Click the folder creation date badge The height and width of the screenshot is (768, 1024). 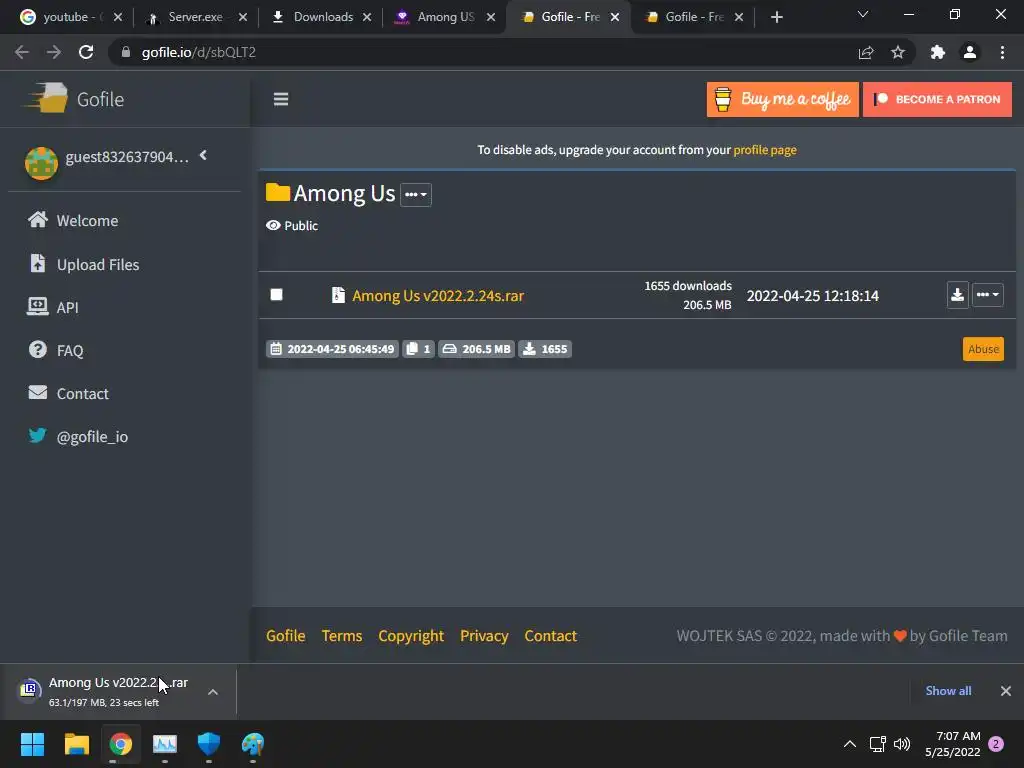(332, 349)
